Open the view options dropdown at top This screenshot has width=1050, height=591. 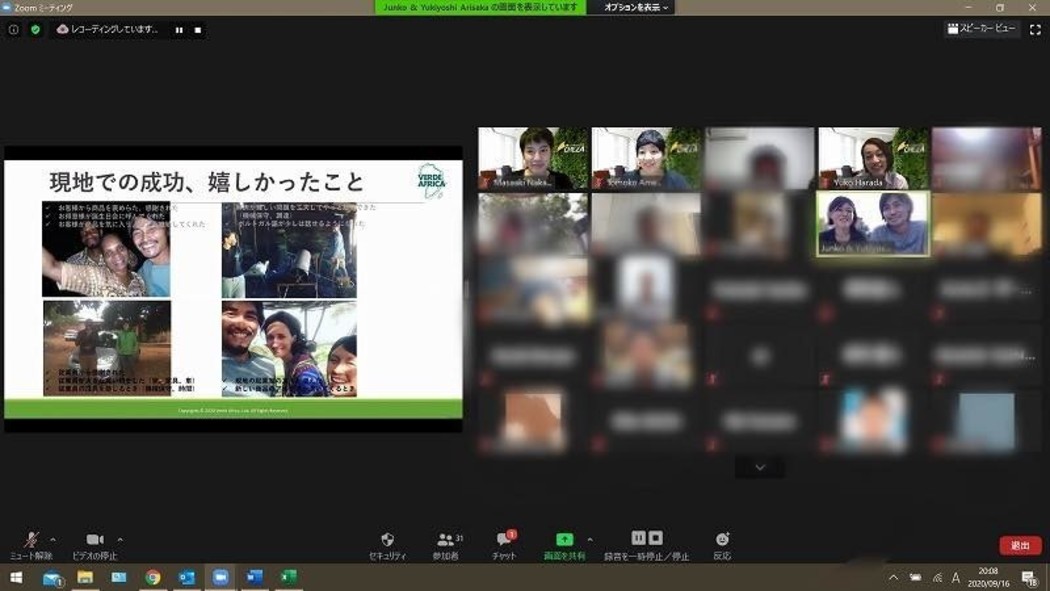pos(637,7)
